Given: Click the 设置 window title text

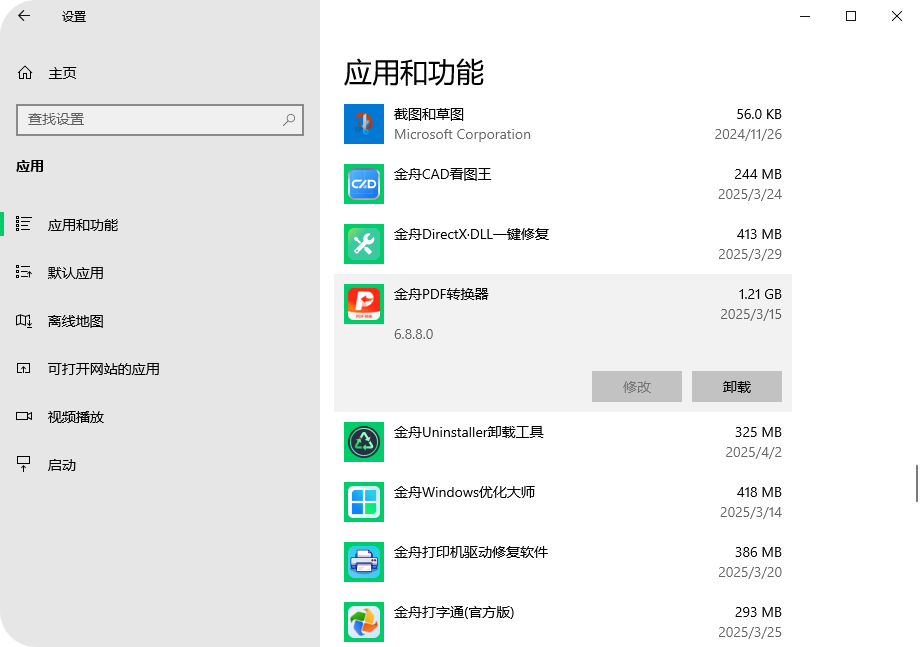Looking at the screenshot, I should pos(74,16).
